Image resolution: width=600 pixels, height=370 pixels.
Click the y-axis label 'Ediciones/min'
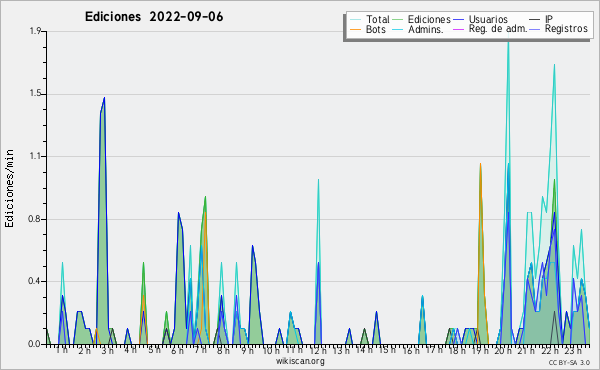9,188
